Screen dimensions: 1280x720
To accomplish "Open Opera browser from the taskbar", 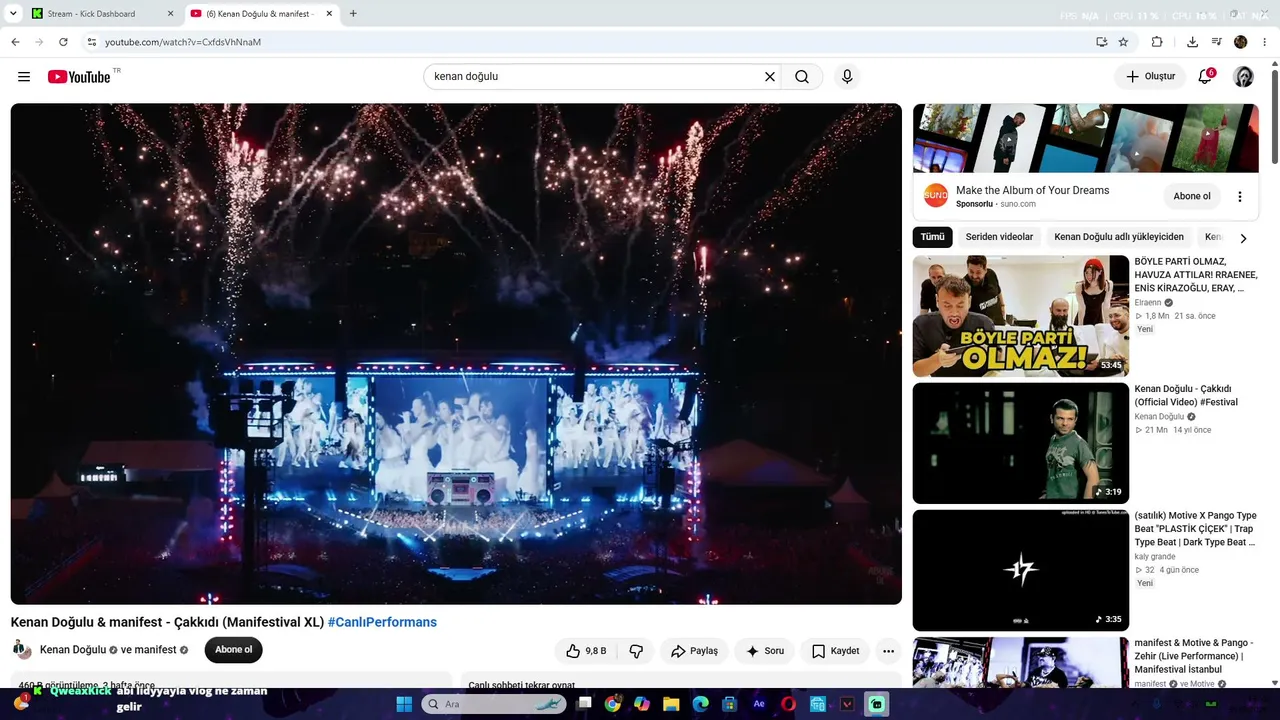I will (x=789, y=704).
